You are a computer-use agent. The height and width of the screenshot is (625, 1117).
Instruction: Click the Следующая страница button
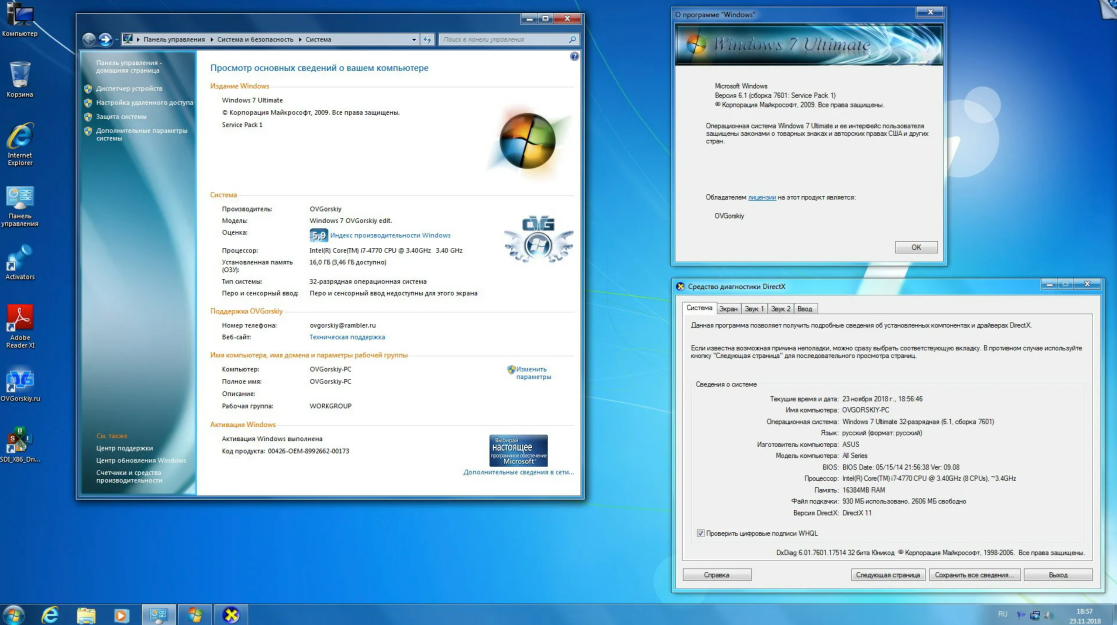point(888,575)
